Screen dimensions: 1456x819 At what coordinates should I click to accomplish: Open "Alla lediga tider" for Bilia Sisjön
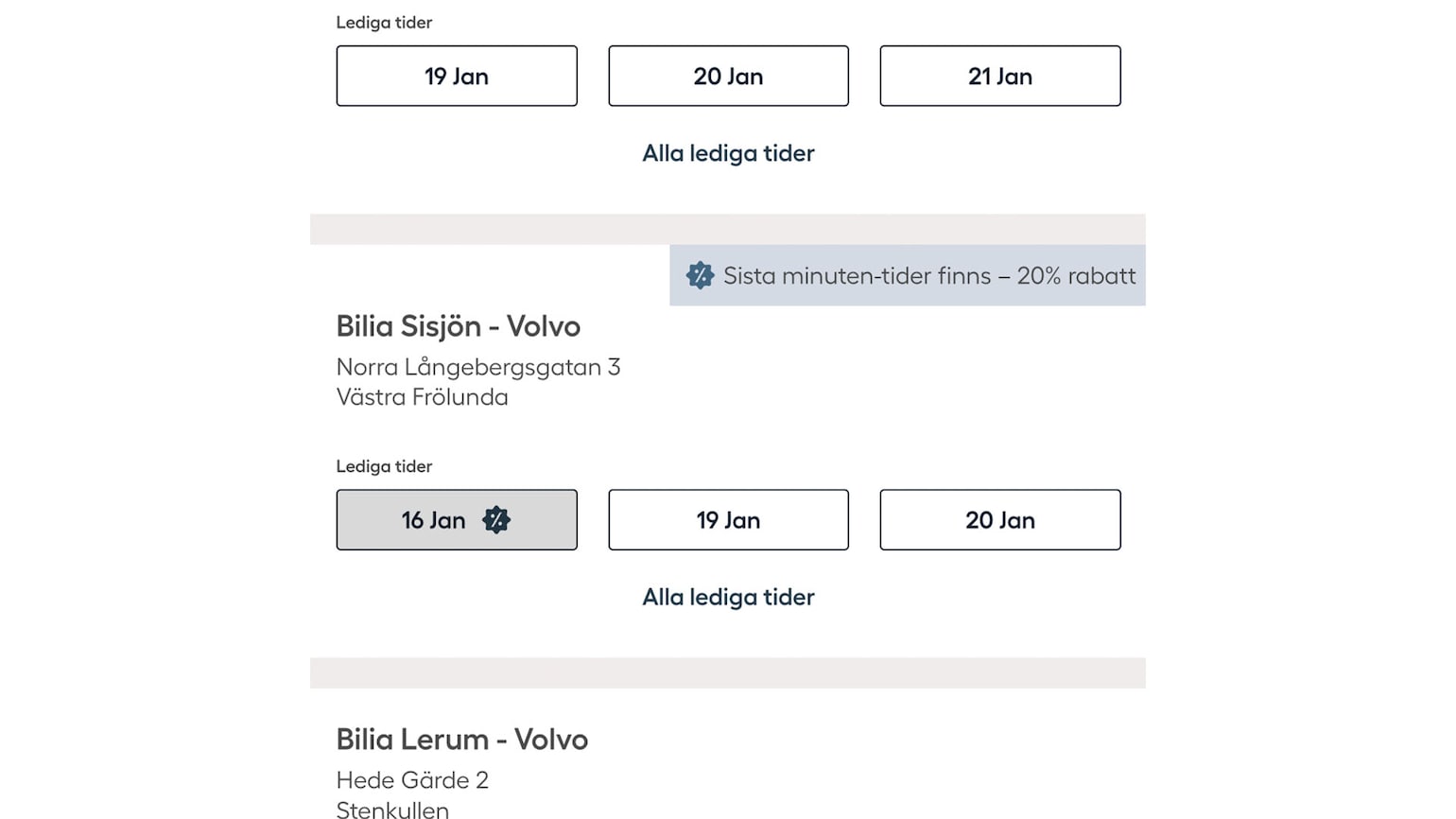pos(728,598)
